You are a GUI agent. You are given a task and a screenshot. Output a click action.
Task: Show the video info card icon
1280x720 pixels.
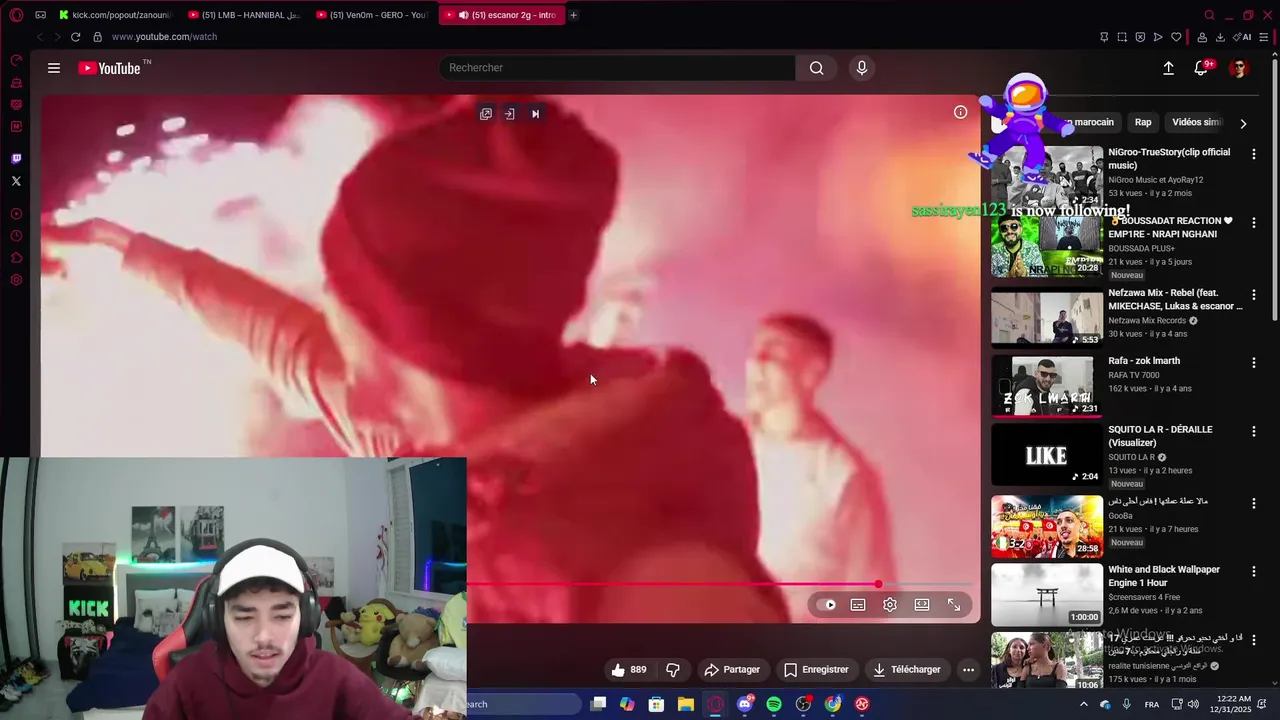click(x=960, y=112)
